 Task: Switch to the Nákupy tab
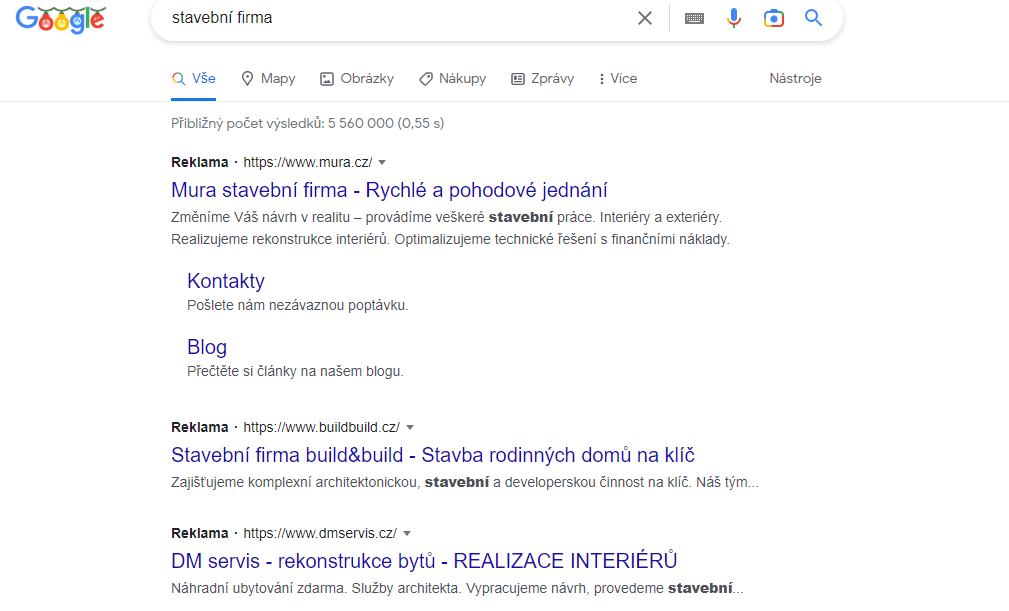pos(453,78)
